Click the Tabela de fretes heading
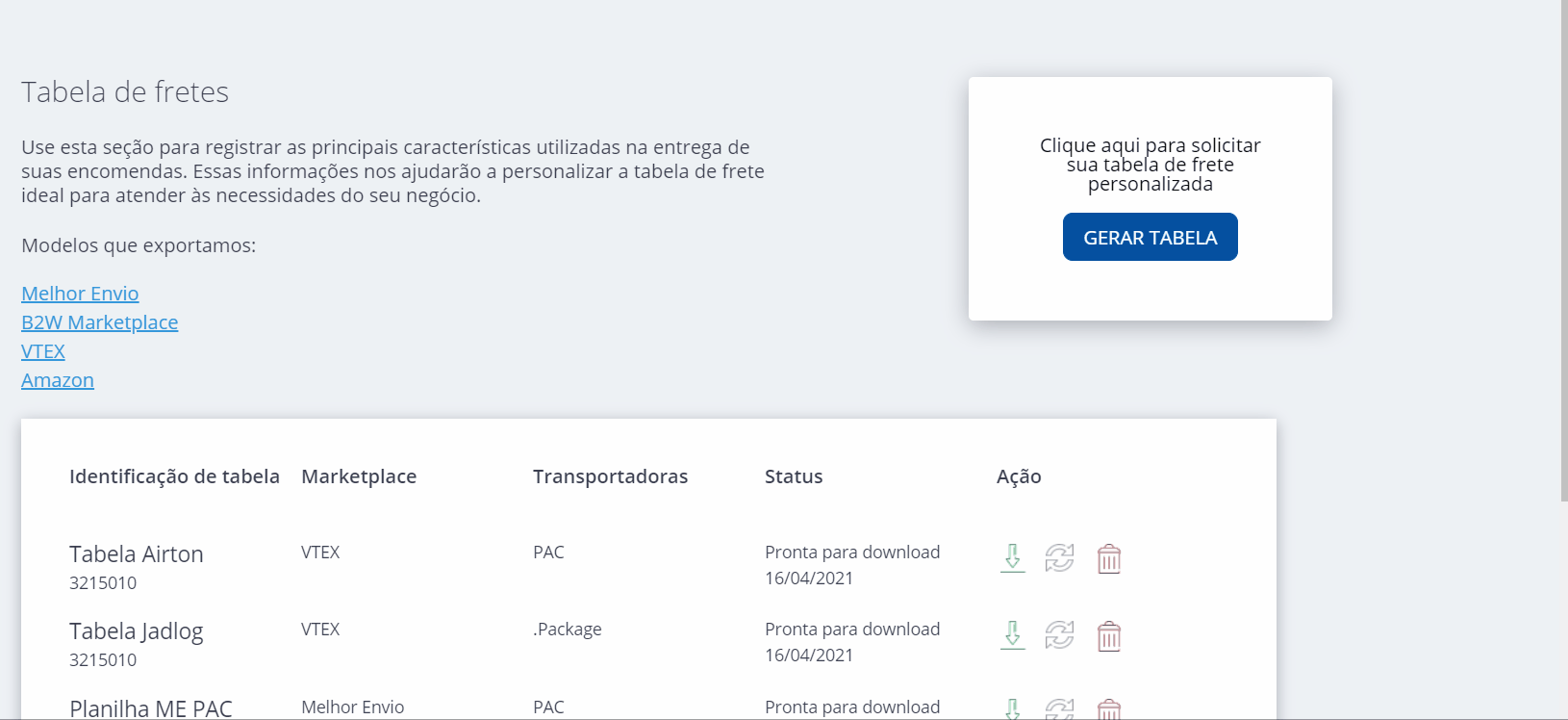Screen dimensions: 1568x720 pos(125,92)
